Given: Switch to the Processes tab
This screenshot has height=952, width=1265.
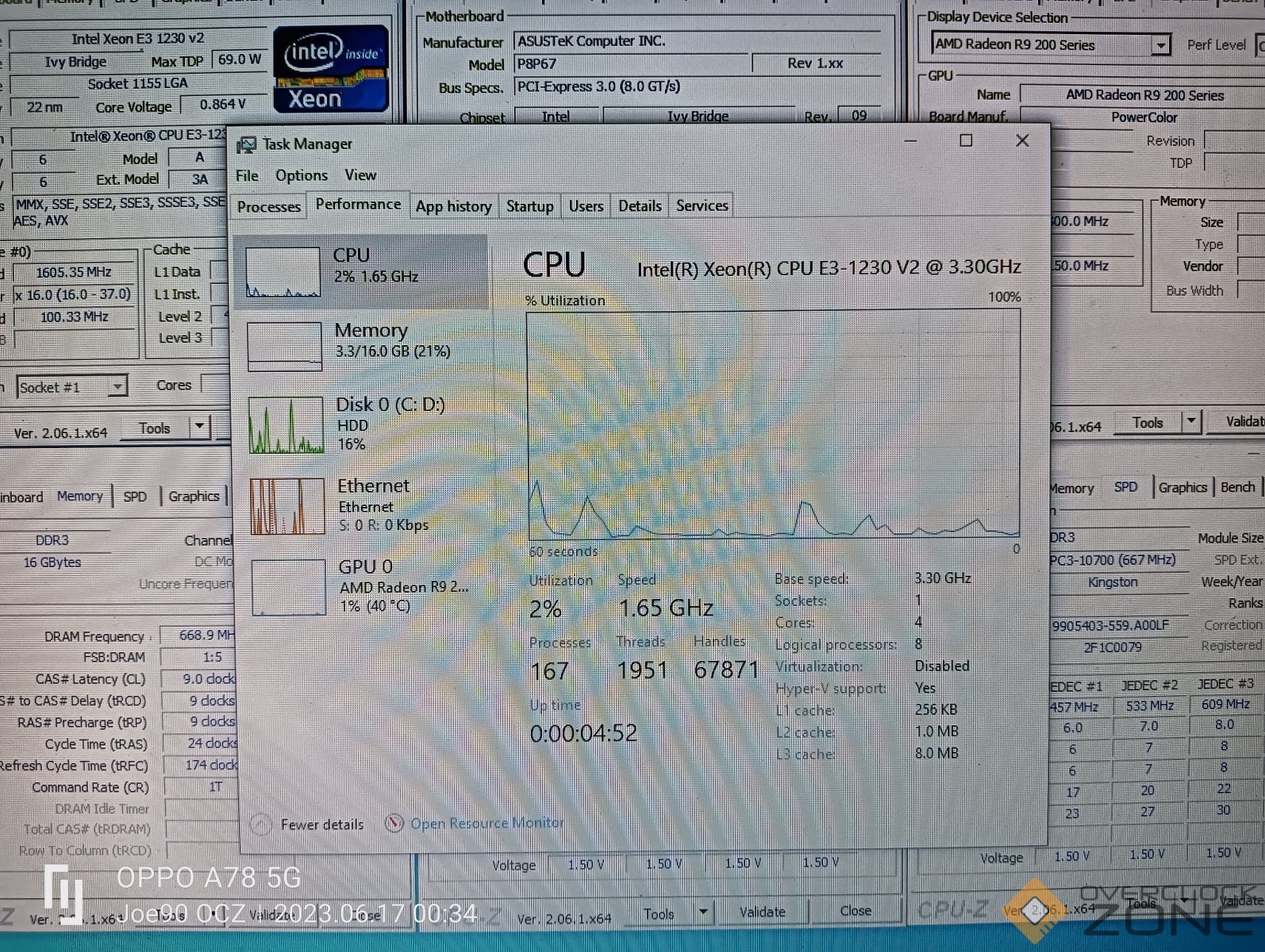Looking at the screenshot, I should coord(269,206).
